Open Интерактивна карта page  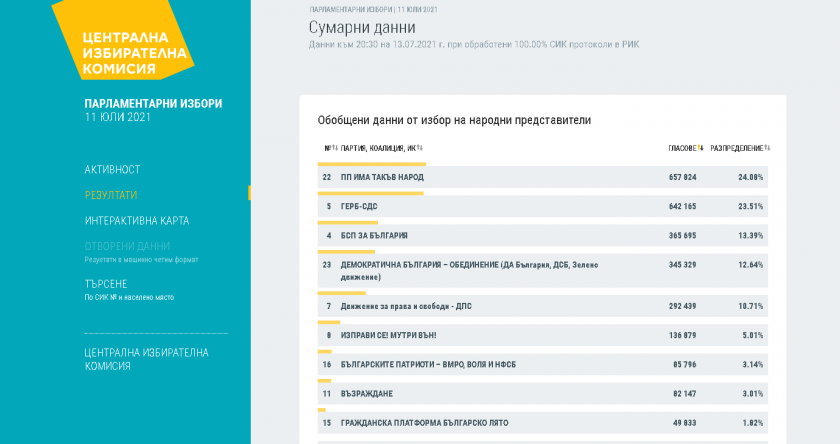pyautogui.click(x=137, y=221)
